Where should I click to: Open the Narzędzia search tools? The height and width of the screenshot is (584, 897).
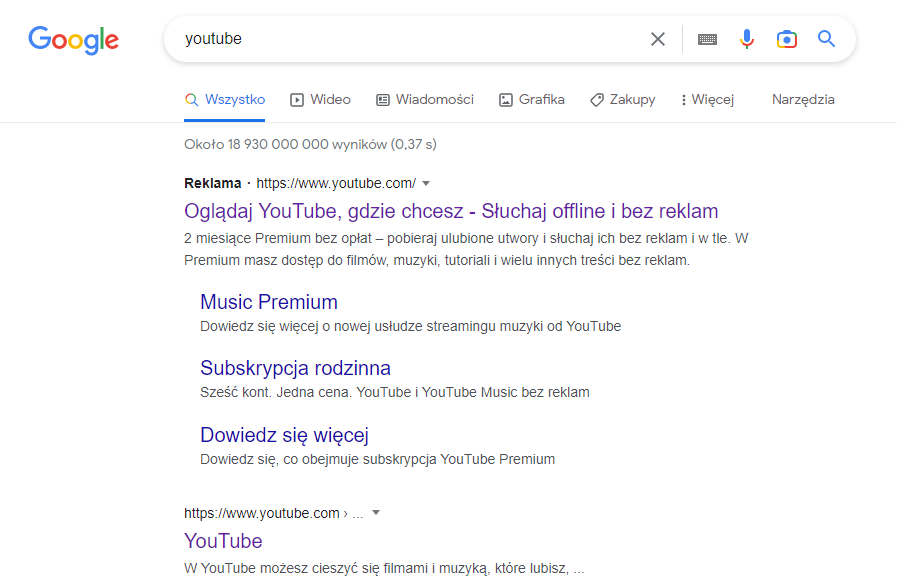click(x=803, y=100)
